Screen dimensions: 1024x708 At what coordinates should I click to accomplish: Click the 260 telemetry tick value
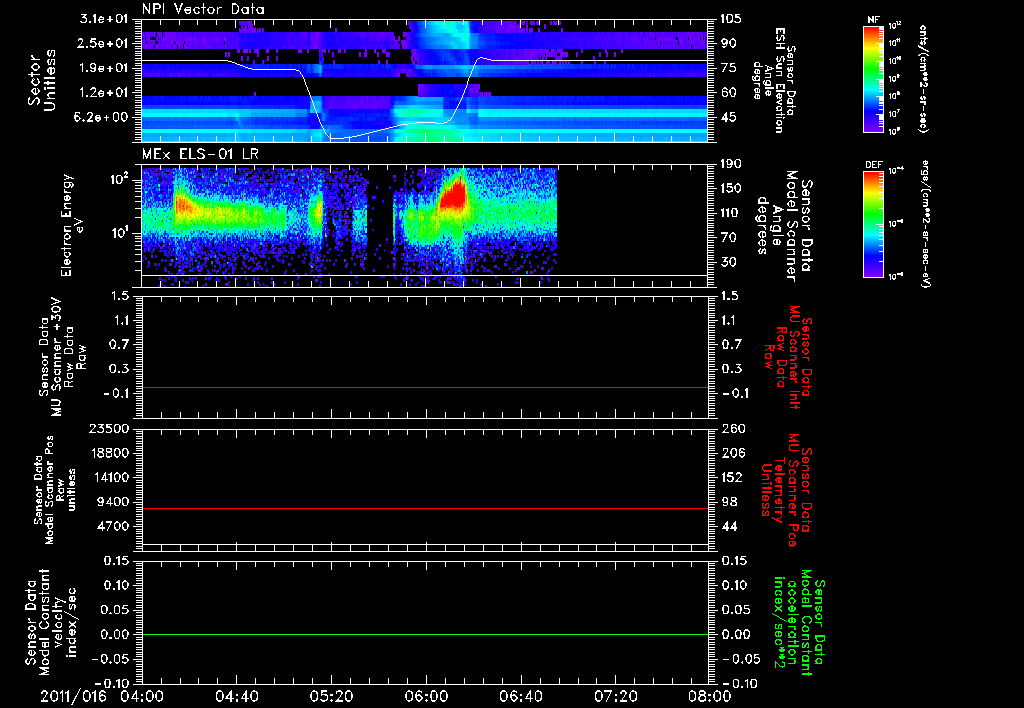click(732, 428)
